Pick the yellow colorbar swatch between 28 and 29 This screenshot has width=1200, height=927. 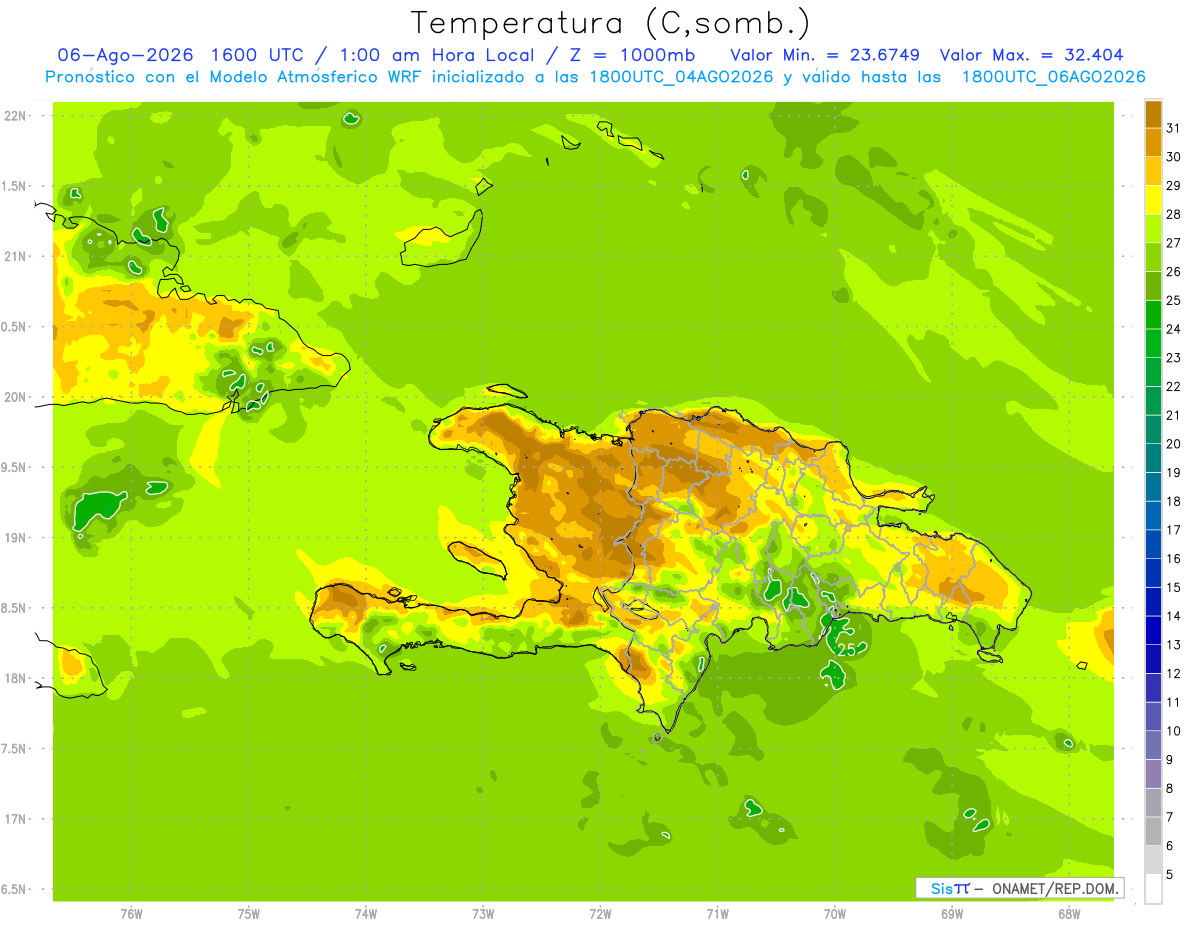click(1153, 200)
